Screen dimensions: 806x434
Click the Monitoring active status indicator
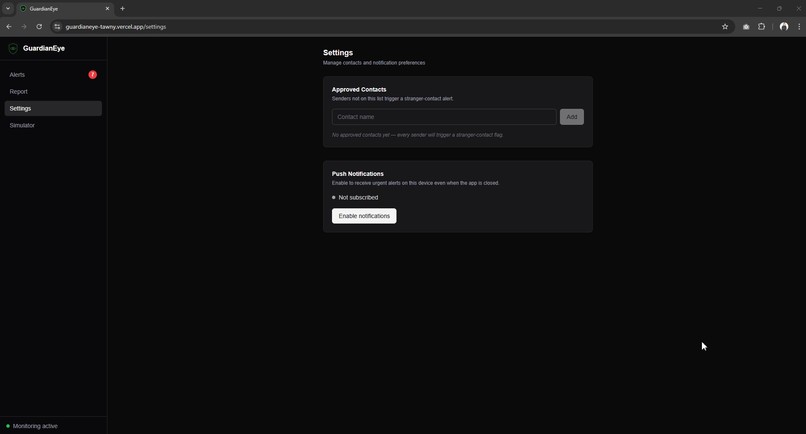pyautogui.click(x=32, y=426)
